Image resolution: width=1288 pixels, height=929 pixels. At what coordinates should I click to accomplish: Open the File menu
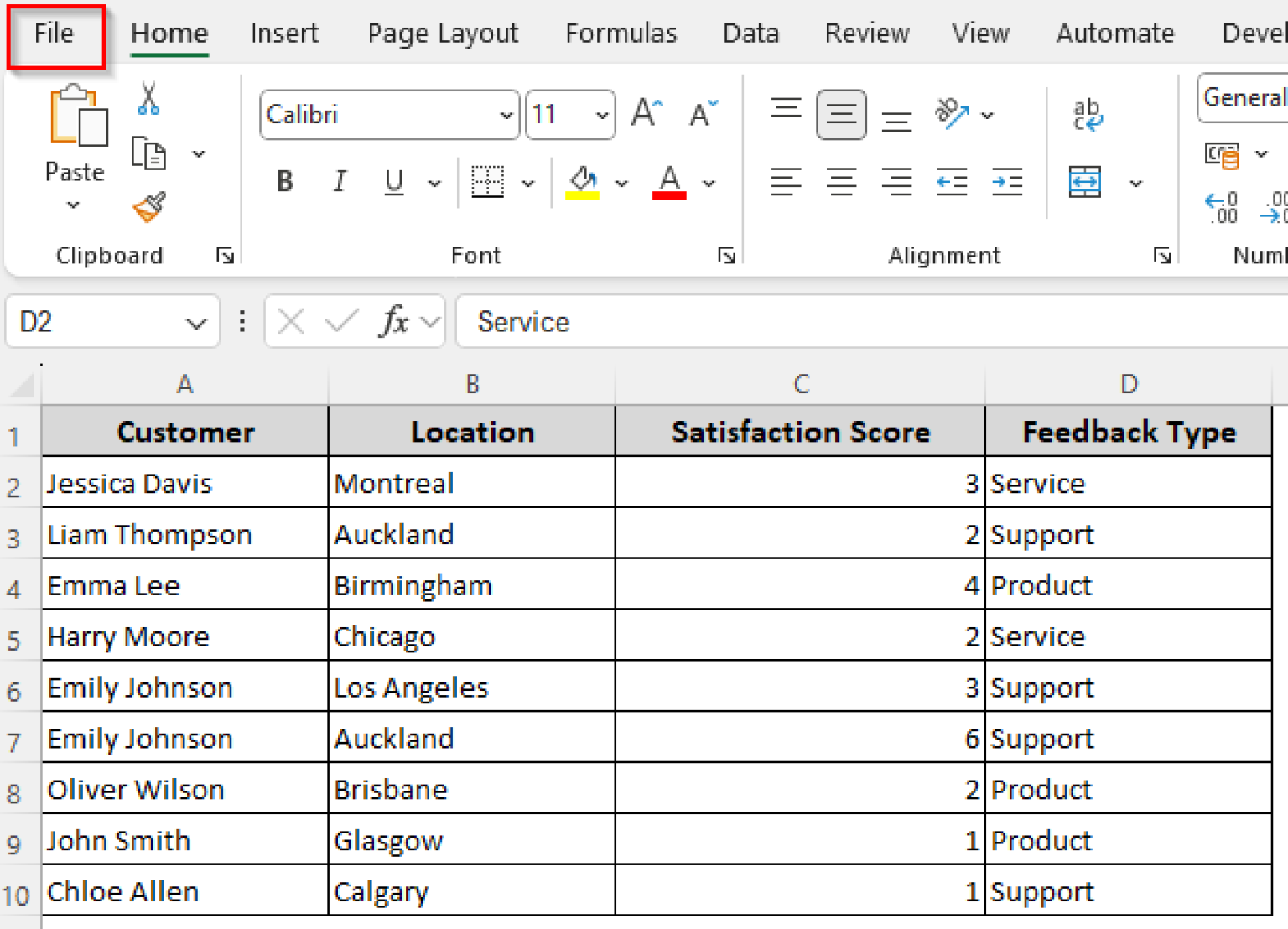click(53, 34)
